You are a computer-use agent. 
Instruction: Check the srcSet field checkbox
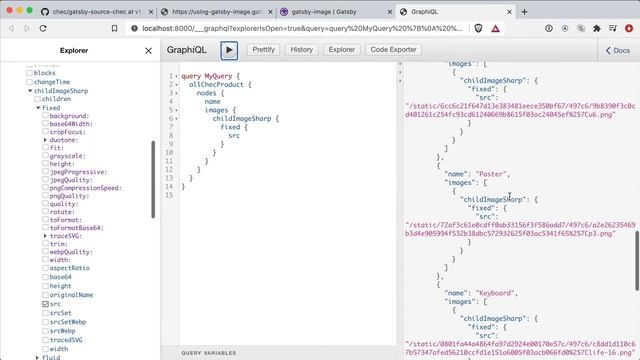pyautogui.click(x=45, y=313)
